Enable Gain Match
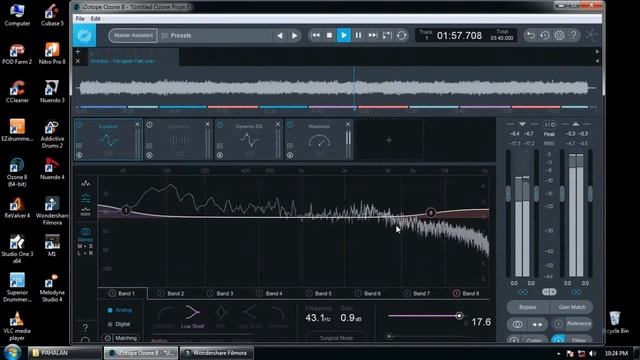Image resolution: width=640 pixels, height=360 pixels. (x=571, y=307)
